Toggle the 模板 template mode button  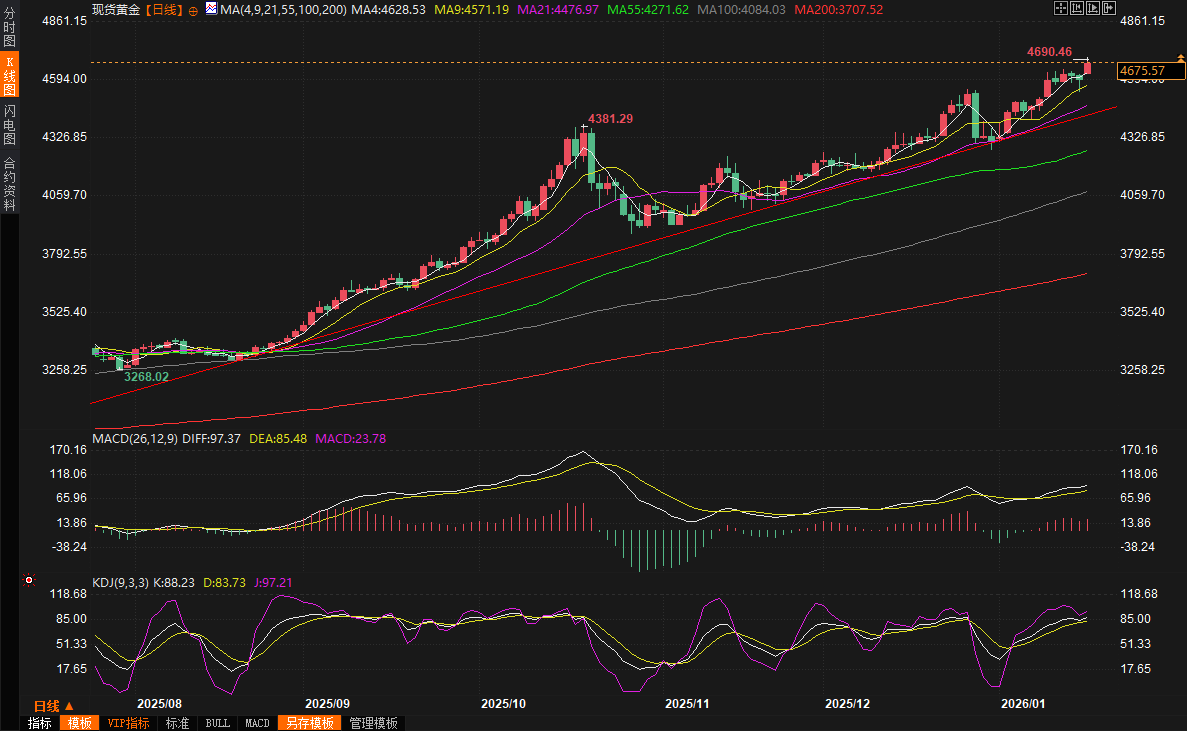click(79, 723)
